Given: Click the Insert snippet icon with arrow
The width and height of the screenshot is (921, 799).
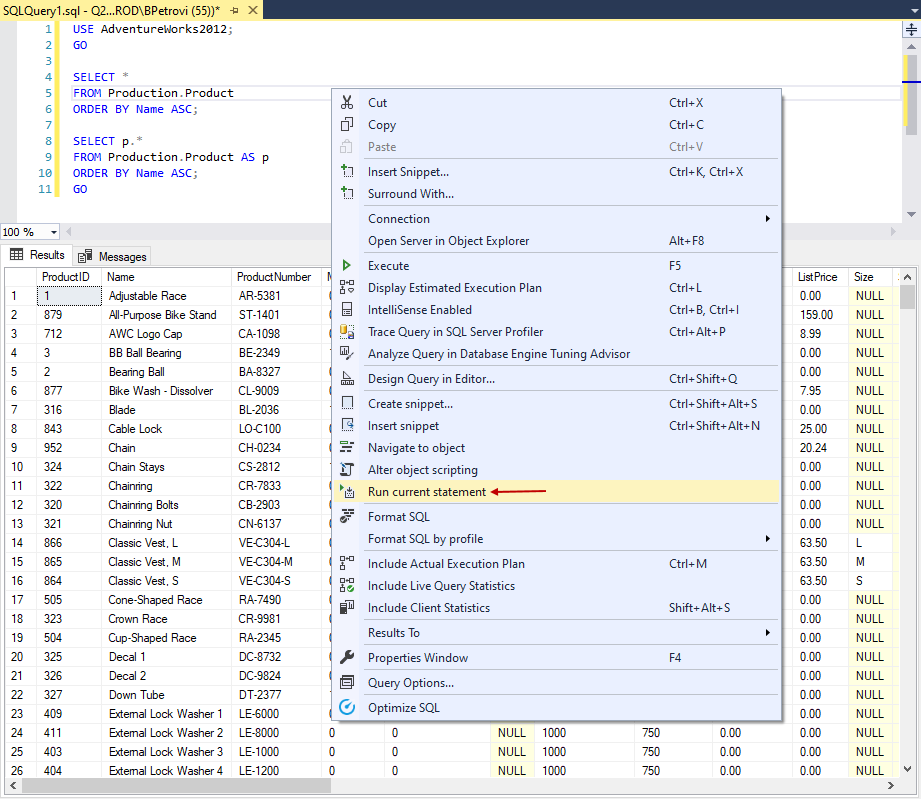Looking at the screenshot, I should tap(347, 425).
